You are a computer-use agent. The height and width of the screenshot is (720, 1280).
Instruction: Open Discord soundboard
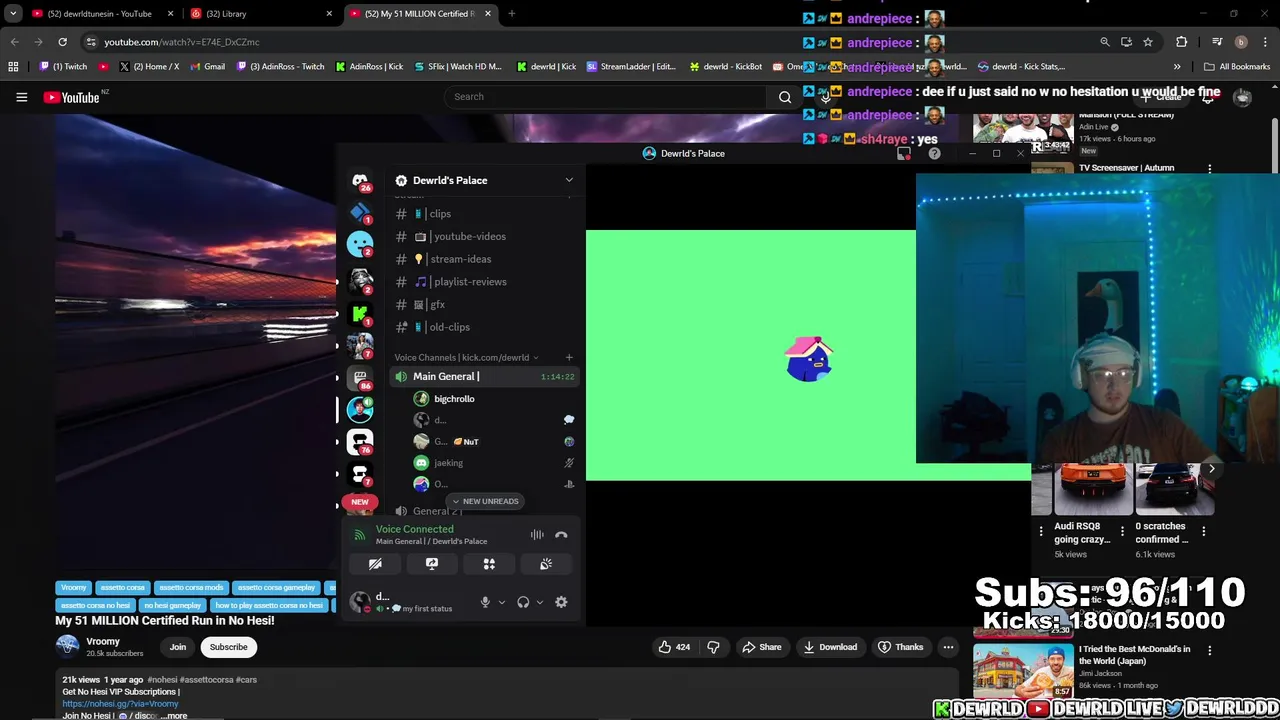[x=546, y=564]
